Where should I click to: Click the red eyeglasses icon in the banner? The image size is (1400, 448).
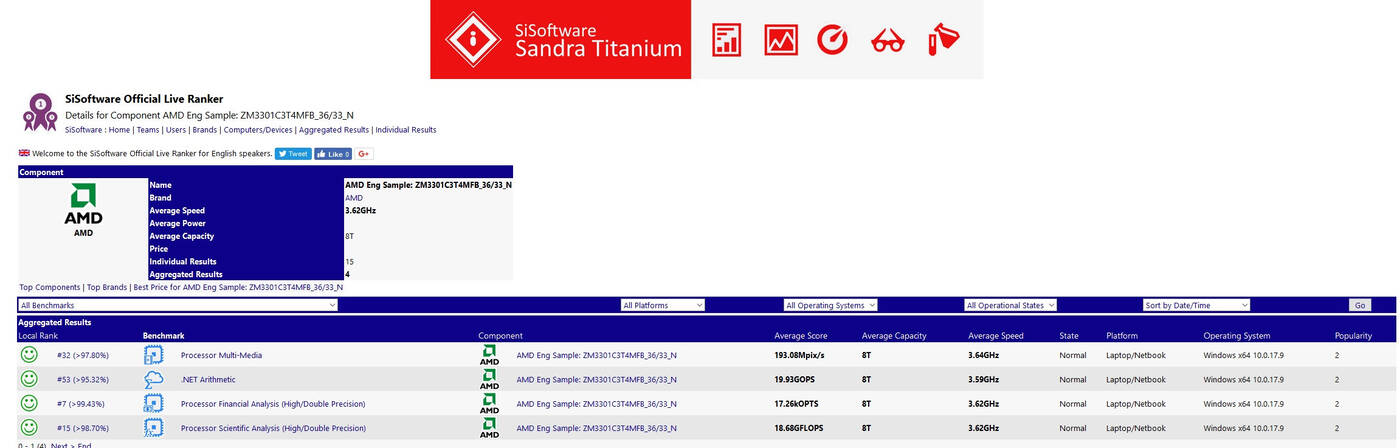pos(887,40)
